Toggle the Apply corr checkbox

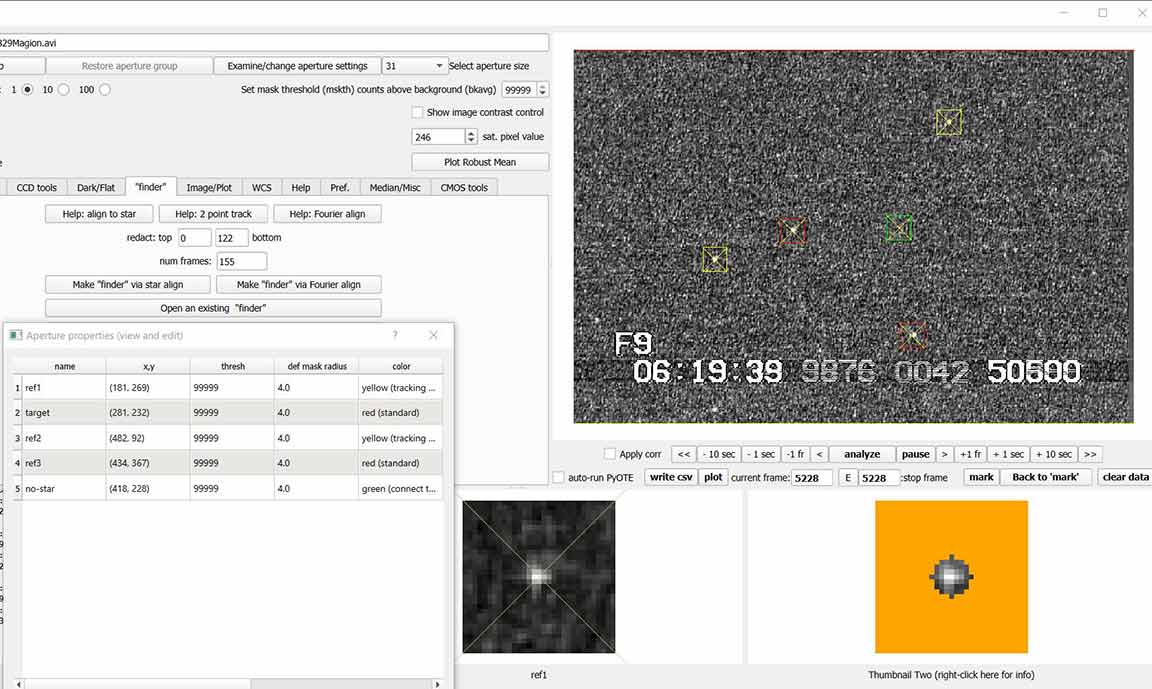[x=609, y=454]
